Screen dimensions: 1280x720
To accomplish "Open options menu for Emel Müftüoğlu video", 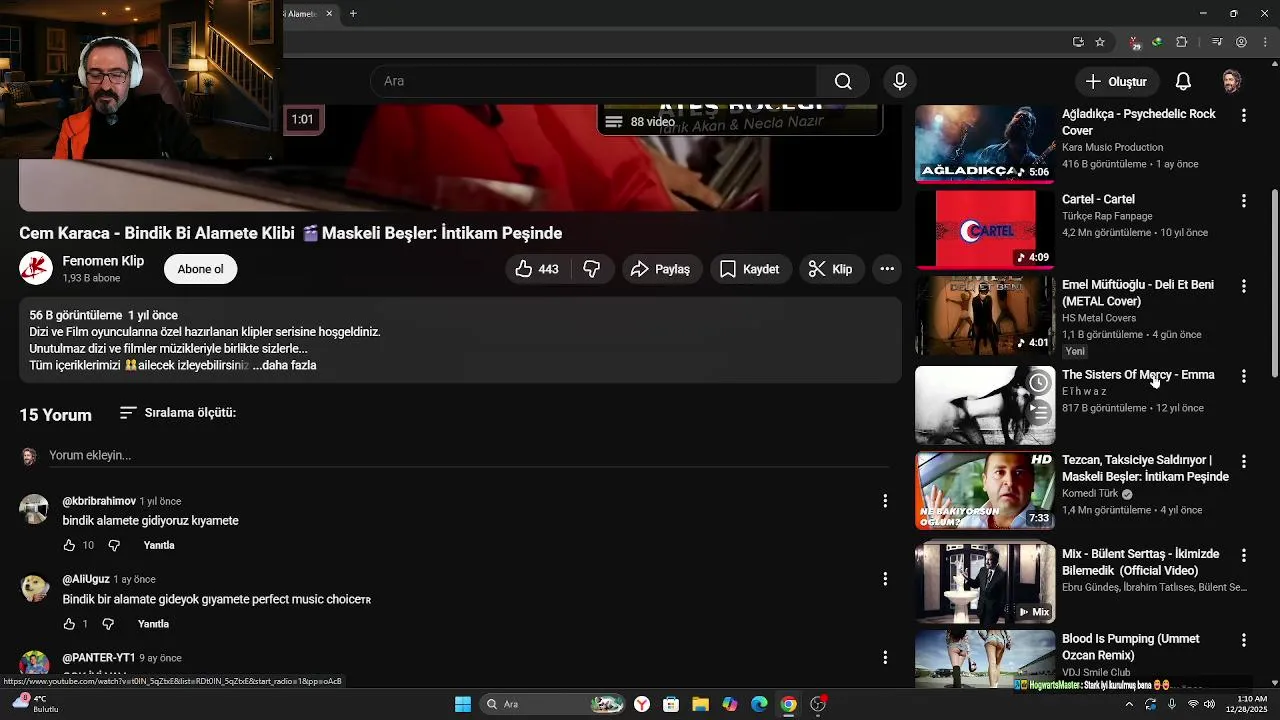I will point(1244,286).
